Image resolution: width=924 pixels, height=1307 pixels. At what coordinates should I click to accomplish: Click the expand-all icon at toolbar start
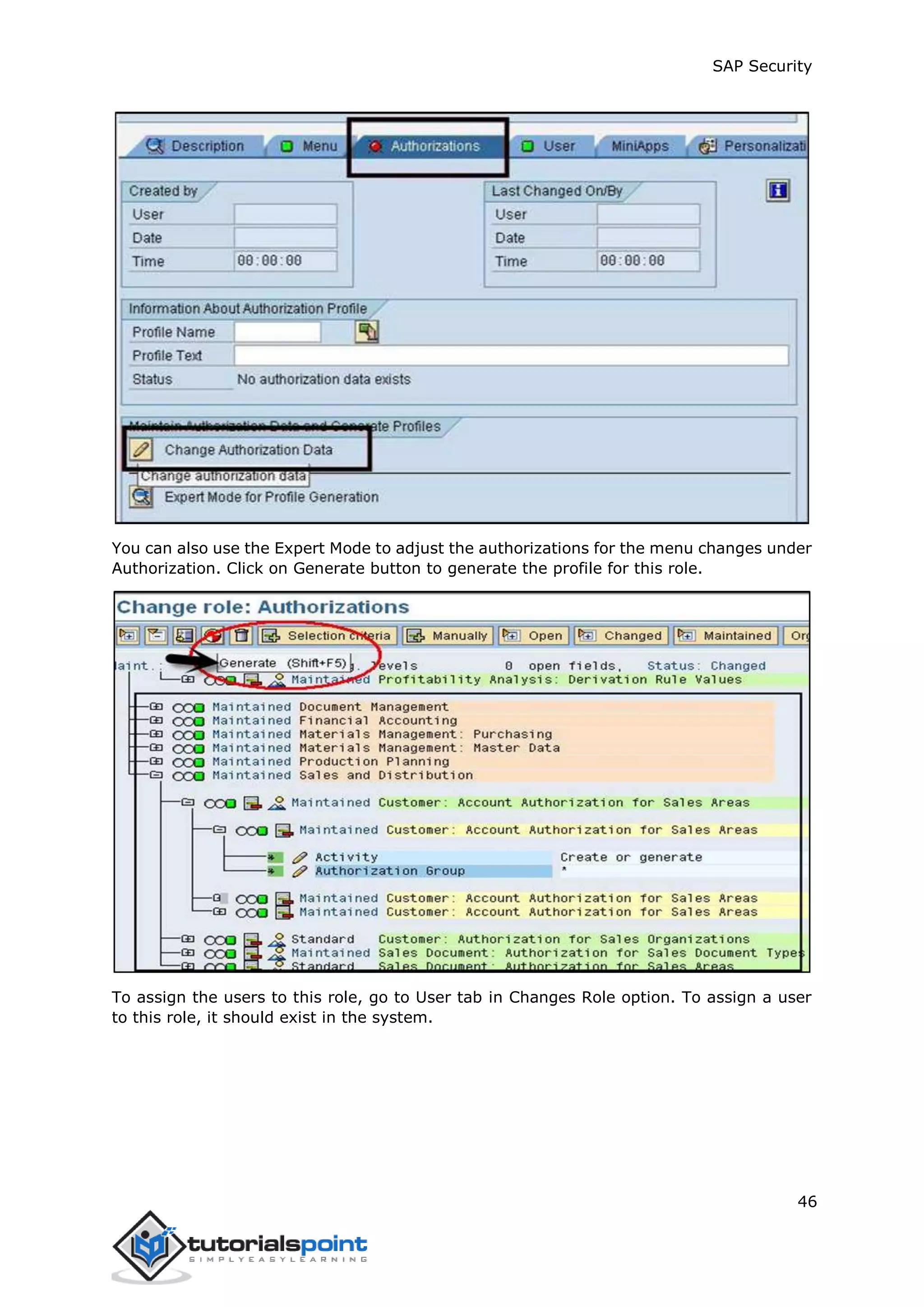tap(127, 635)
